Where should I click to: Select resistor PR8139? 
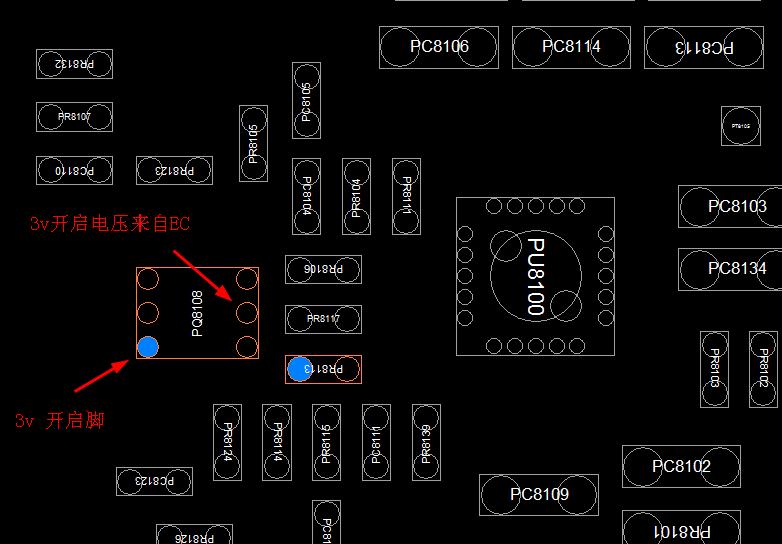426,442
